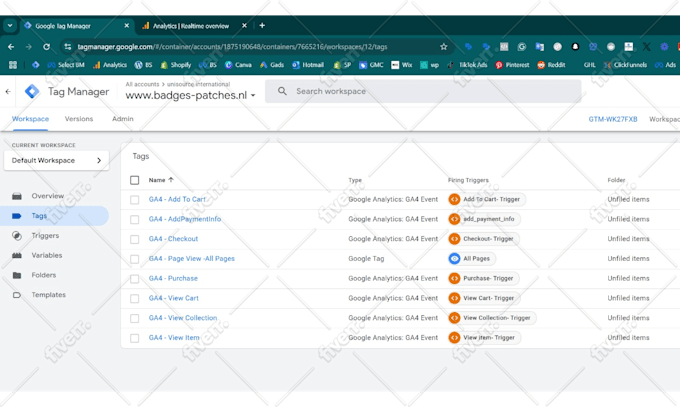Sort tags by the Name column

tap(161, 180)
